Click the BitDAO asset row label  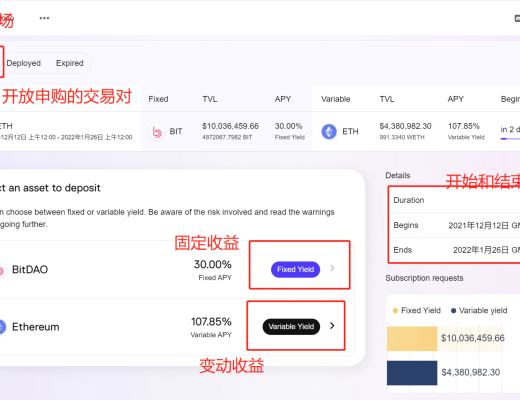click(30, 269)
